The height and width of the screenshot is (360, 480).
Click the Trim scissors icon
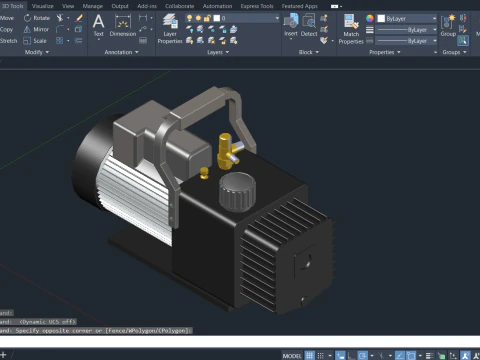click(x=60, y=18)
